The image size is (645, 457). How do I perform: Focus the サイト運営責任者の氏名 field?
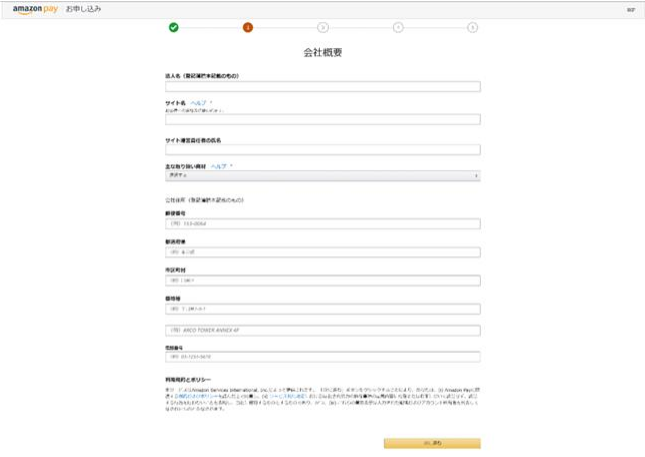coord(322,150)
